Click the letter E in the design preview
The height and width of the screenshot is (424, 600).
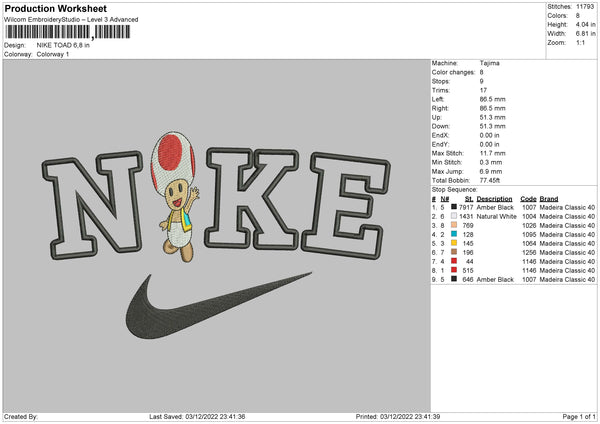346,206
